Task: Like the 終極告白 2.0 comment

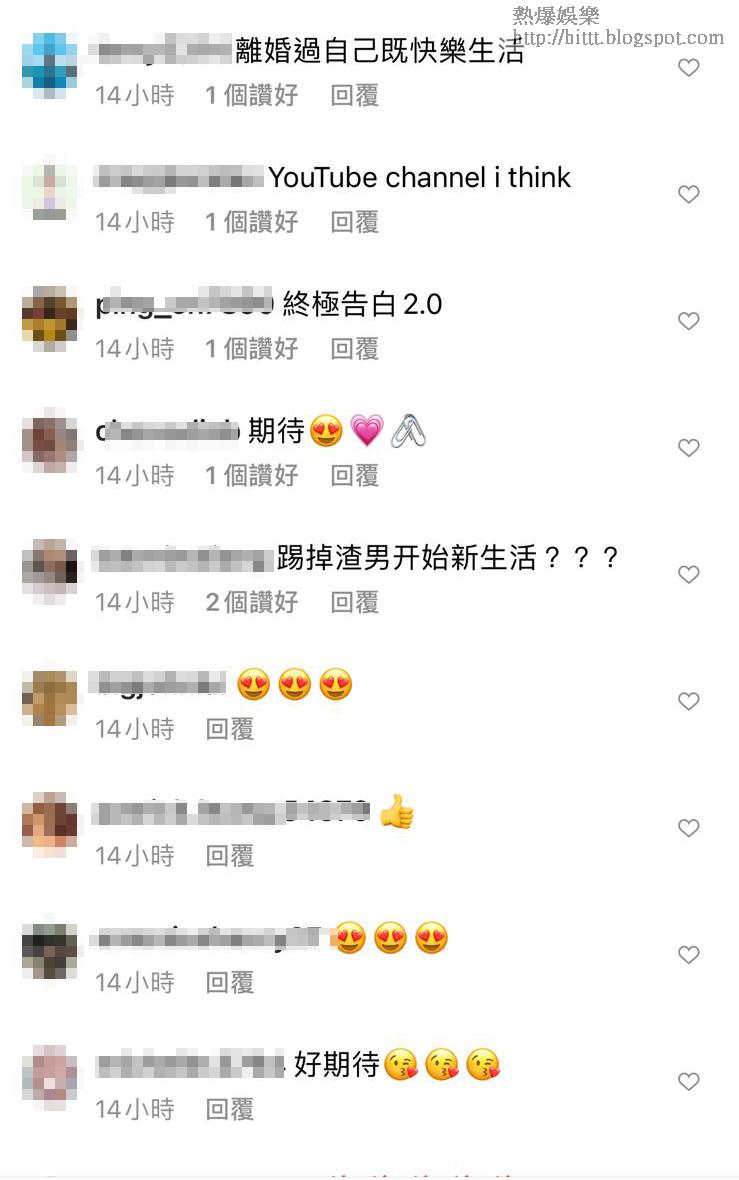Action: 689,321
